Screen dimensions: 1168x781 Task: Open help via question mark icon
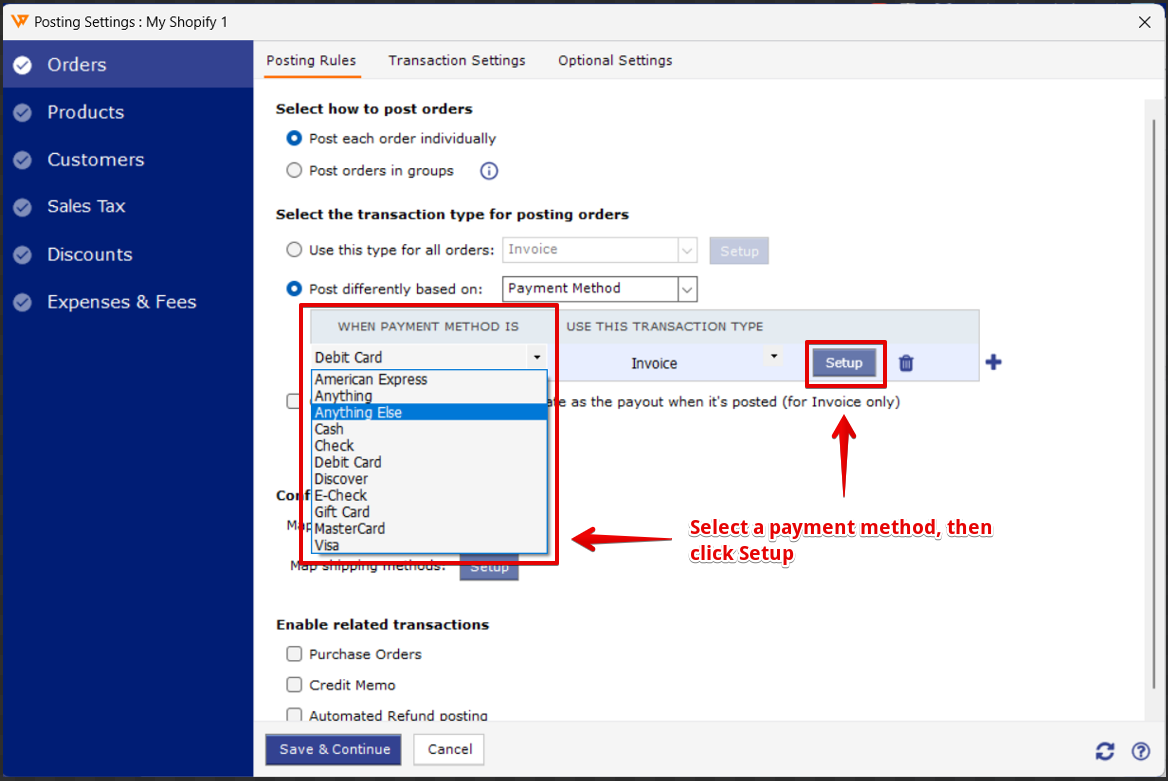pyautogui.click(x=1140, y=751)
